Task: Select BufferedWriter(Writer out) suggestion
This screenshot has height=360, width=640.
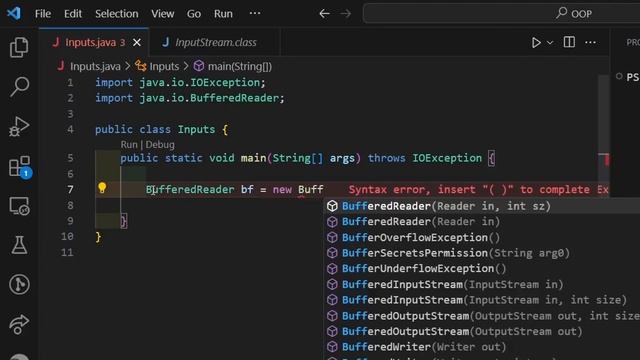Action: [x=482, y=347]
